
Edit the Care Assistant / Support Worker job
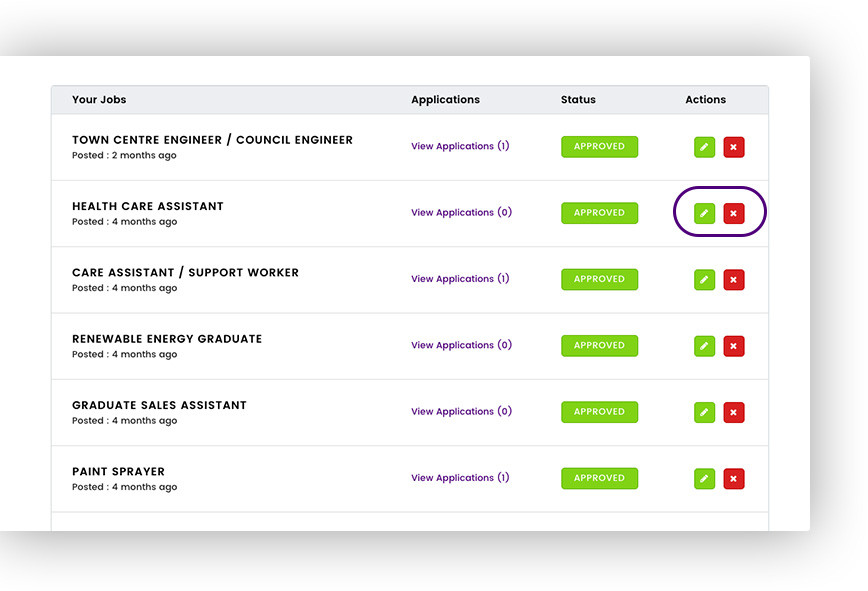point(704,280)
